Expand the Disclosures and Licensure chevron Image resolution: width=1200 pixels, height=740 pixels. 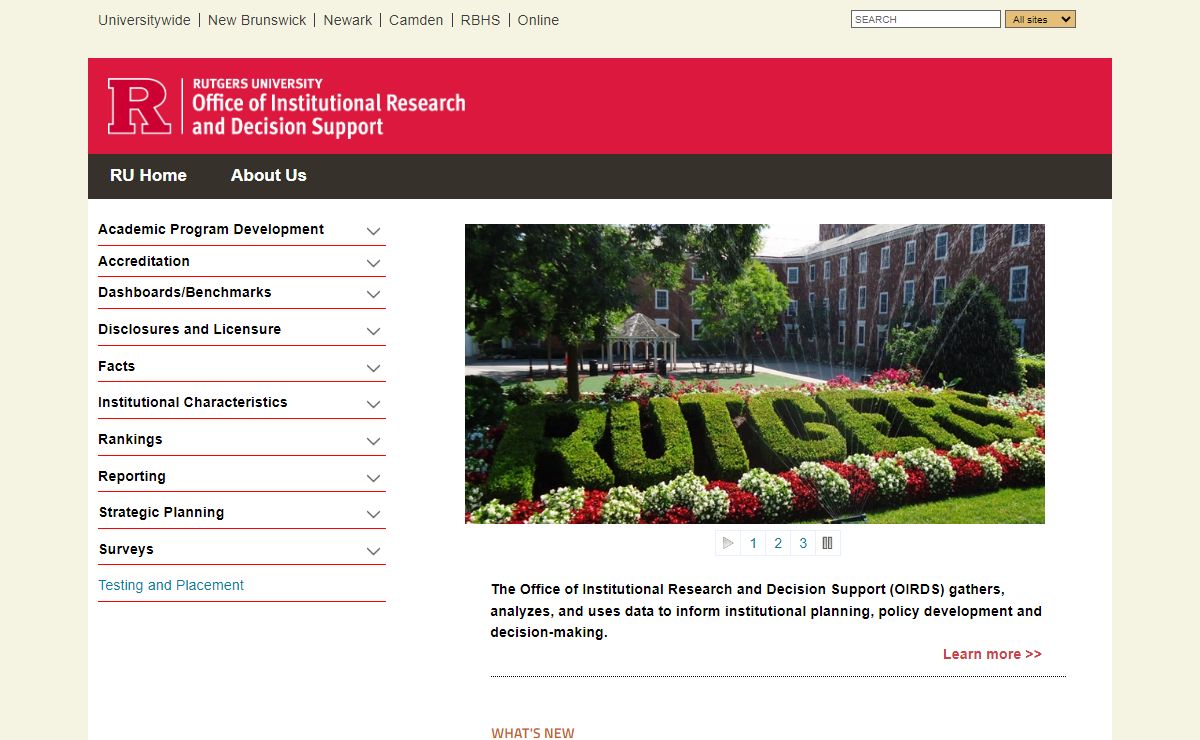click(x=374, y=331)
